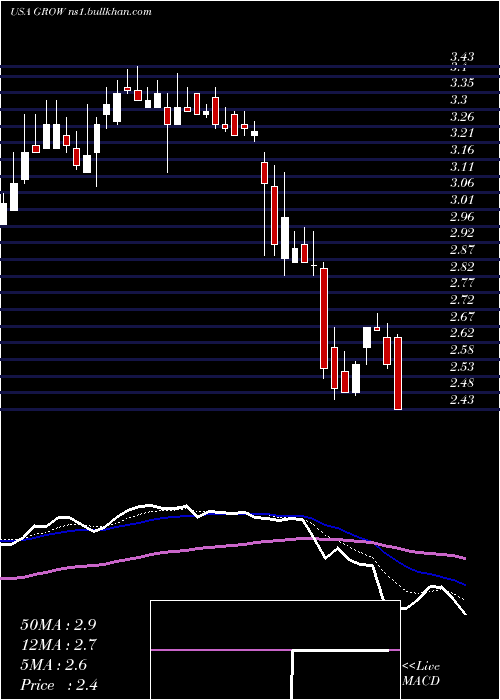Click the 2.43 price axis label

pos(462,400)
